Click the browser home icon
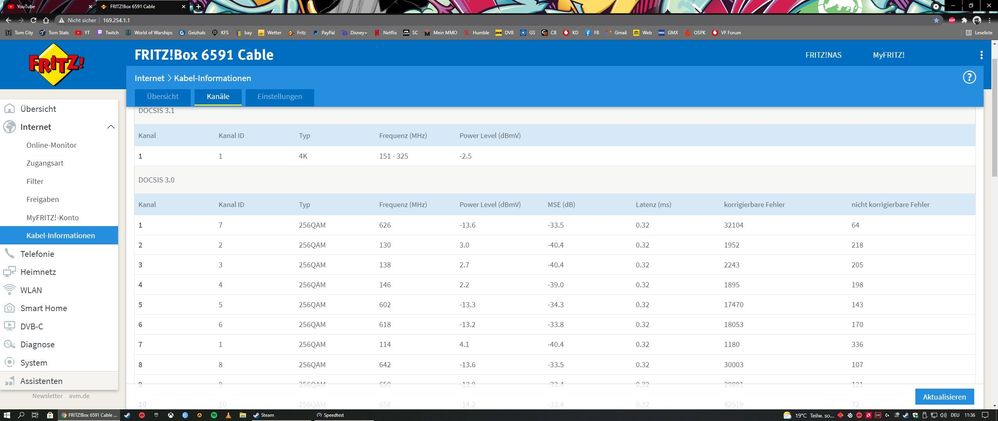Image resolution: width=998 pixels, height=421 pixels. [x=46, y=20]
